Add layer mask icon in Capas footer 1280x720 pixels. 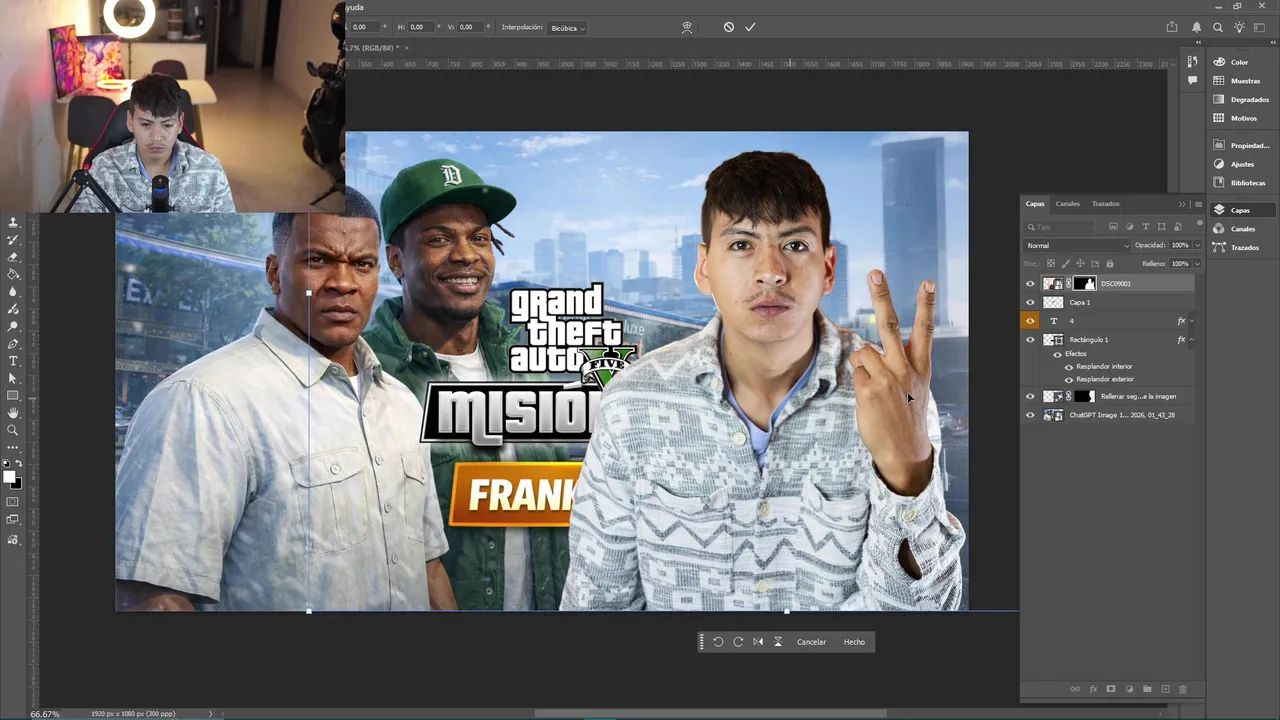1111,689
